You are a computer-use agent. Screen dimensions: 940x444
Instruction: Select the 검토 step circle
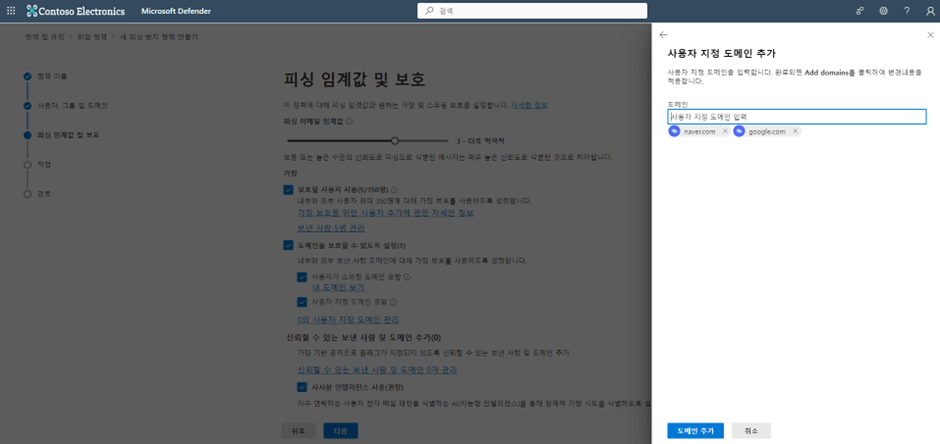(x=27, y=194)
